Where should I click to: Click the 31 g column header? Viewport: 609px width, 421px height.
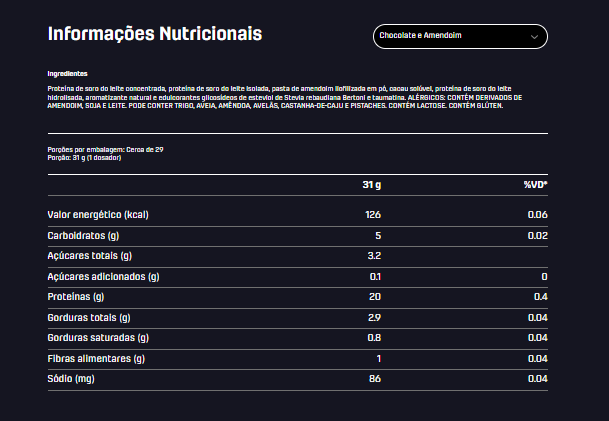[x=372, y=185]
